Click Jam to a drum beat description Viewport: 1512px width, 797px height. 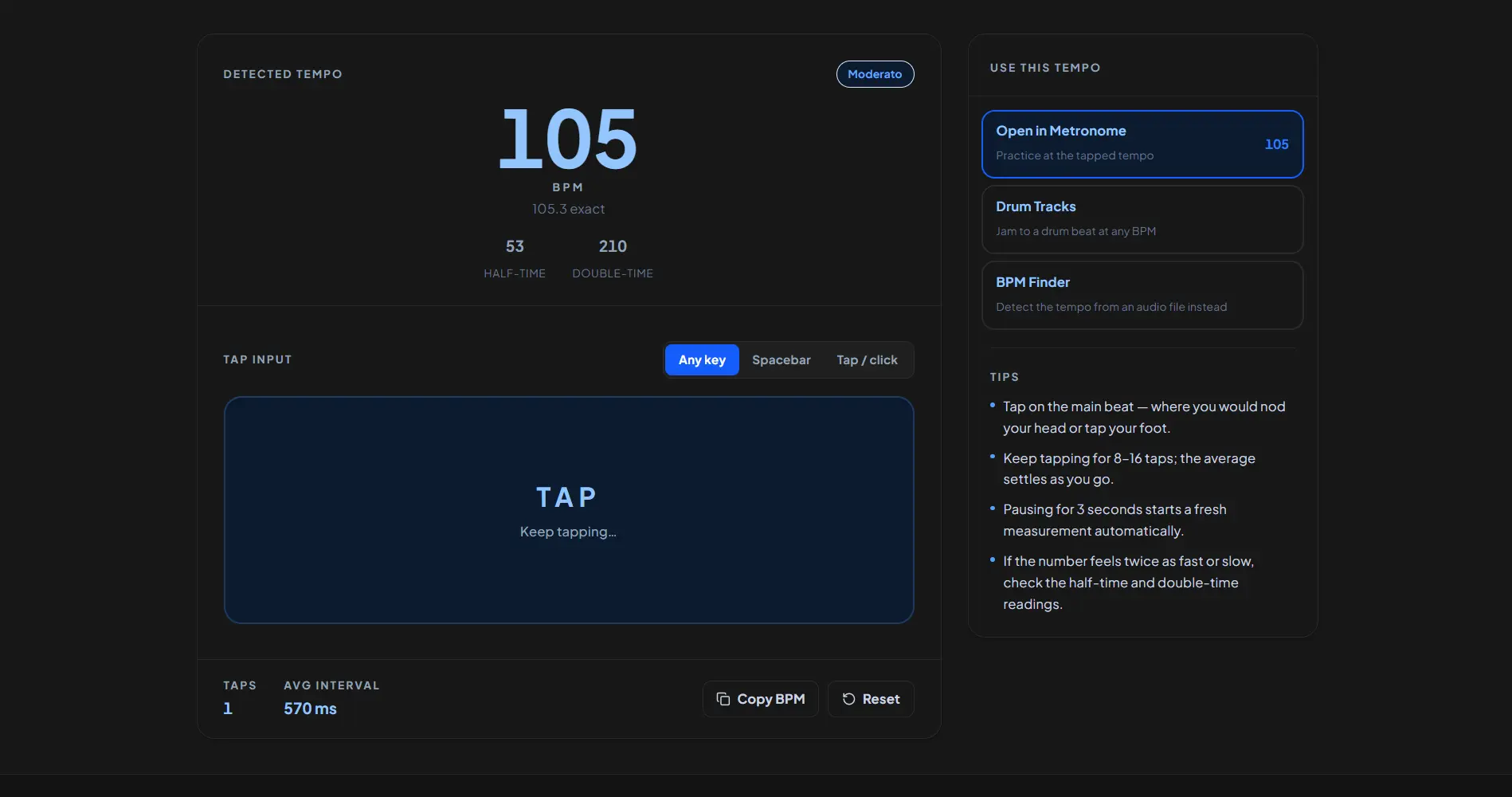pos(1075,231)
